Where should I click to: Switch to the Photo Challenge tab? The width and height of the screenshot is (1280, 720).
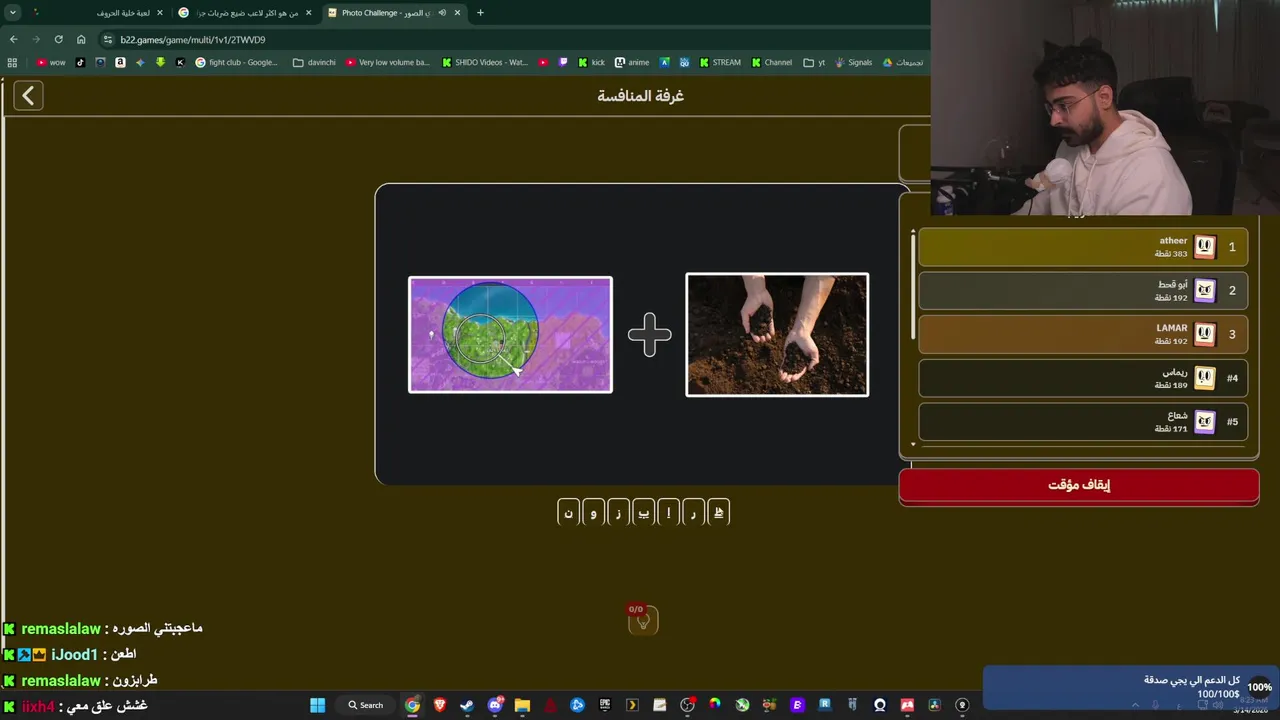pos(393,13)
